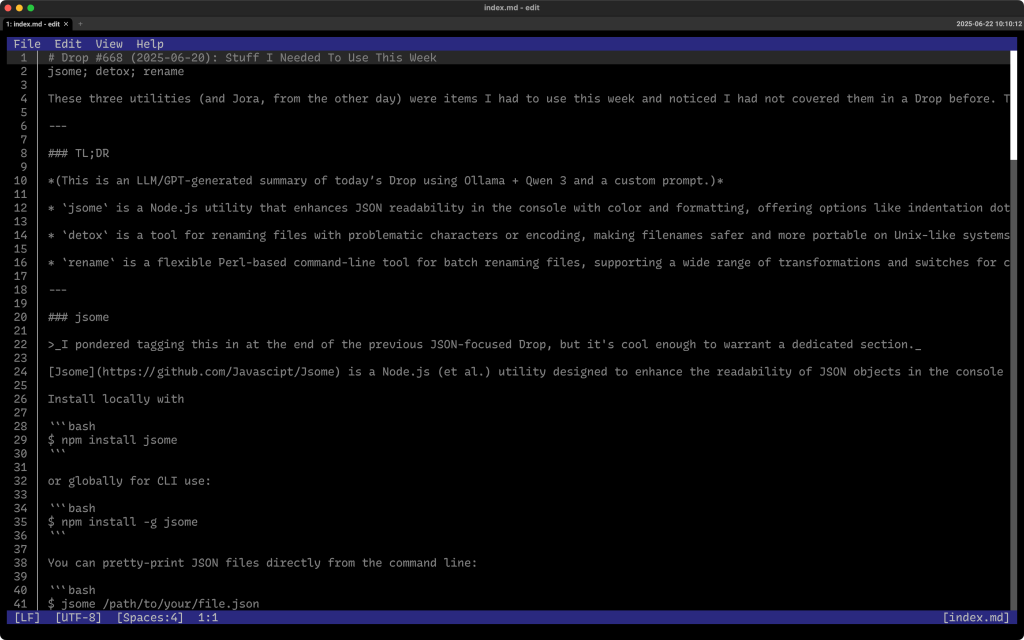Add a new terminal tab with plus icon
The width and height of the screenshot is (1024, 640).
[x=80, y=23]
